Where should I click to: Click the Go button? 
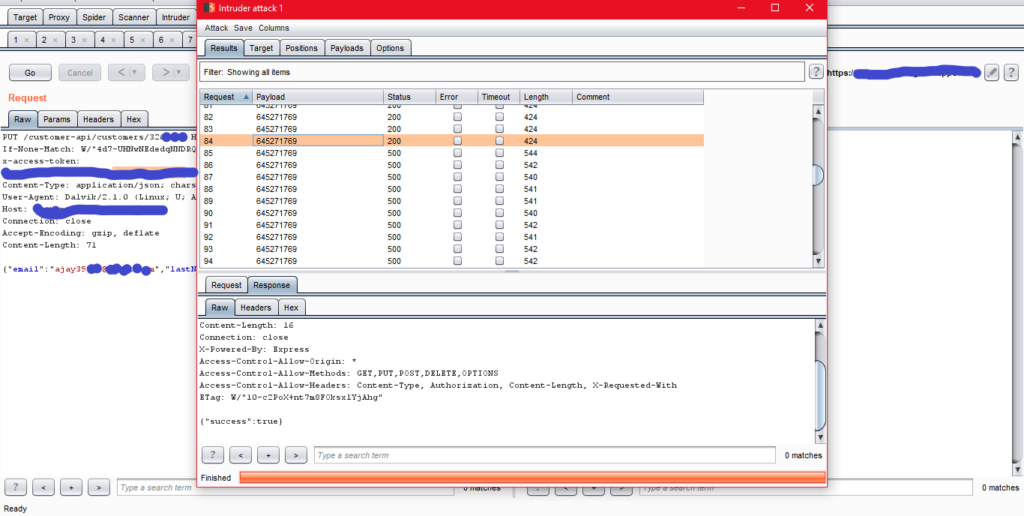[30, 73]
